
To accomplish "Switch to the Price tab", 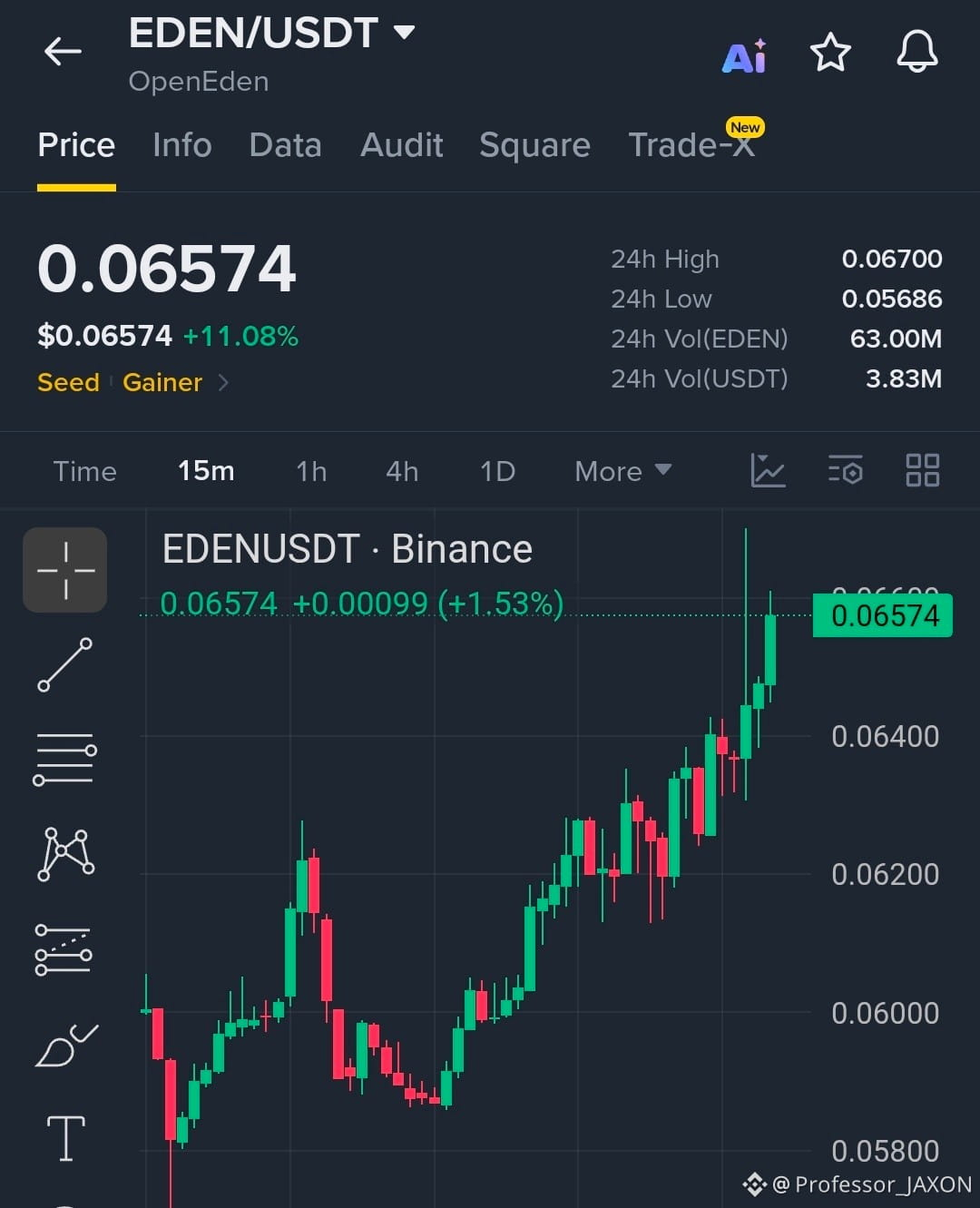I will (x=76, y=145).
